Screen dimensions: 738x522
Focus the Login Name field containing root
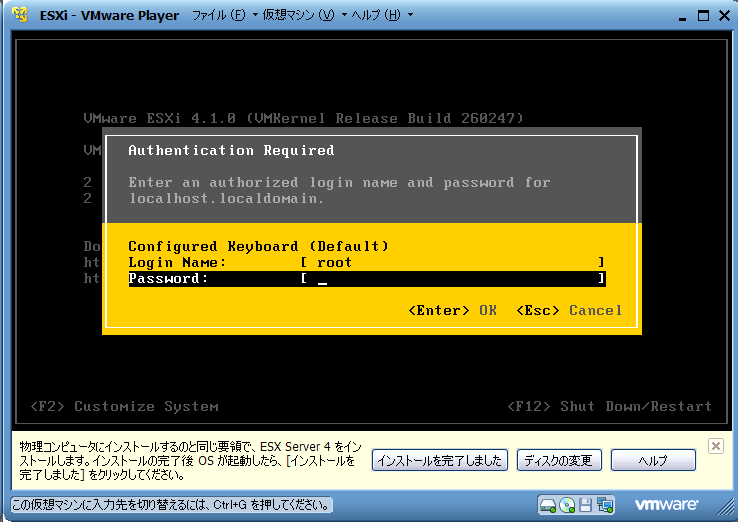click(453, 262)
